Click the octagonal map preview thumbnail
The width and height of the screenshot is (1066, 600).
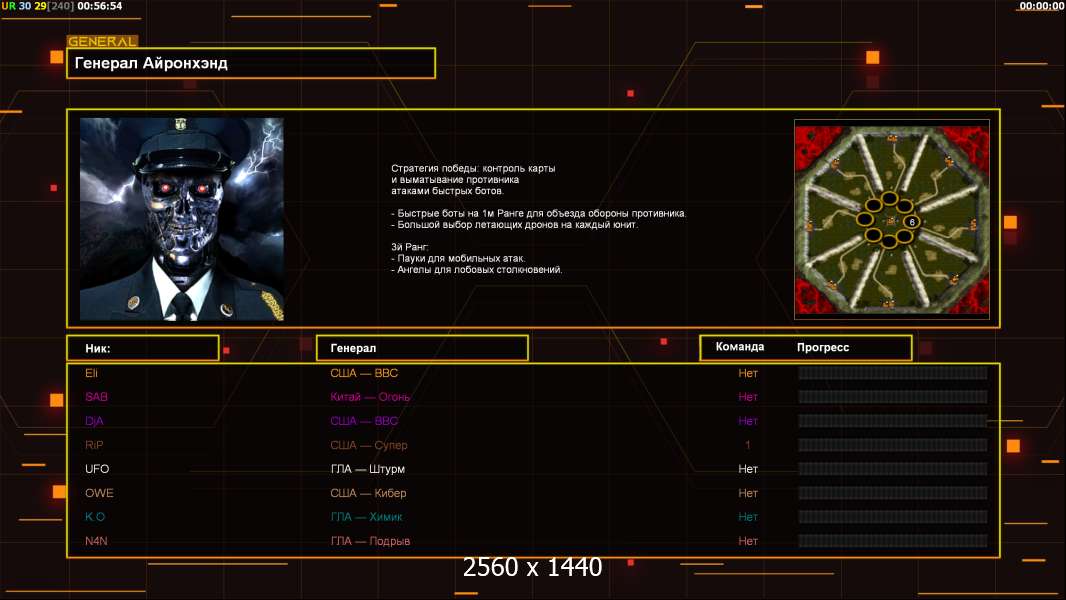tap(892, 219)
